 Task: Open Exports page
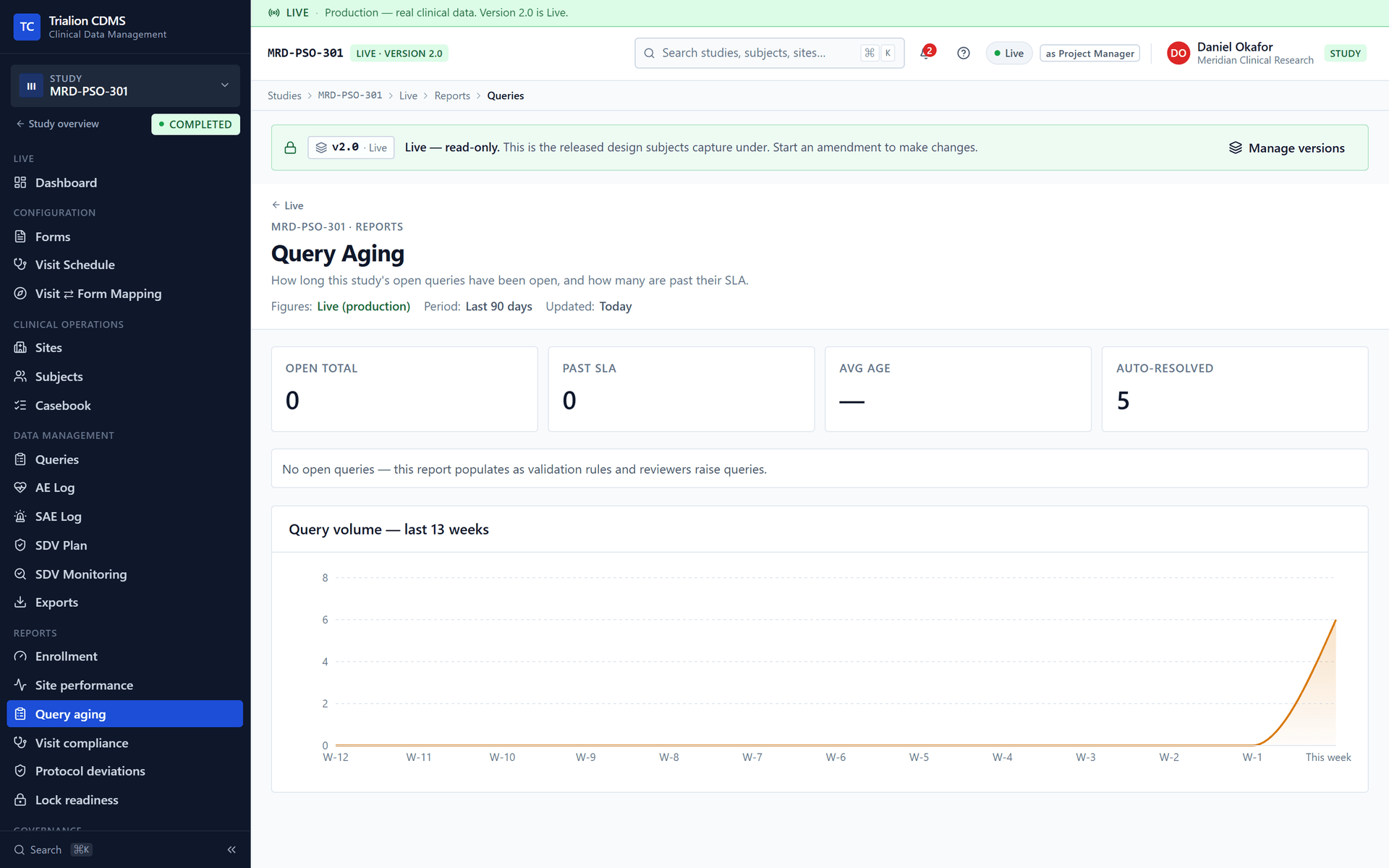[124, 603]
